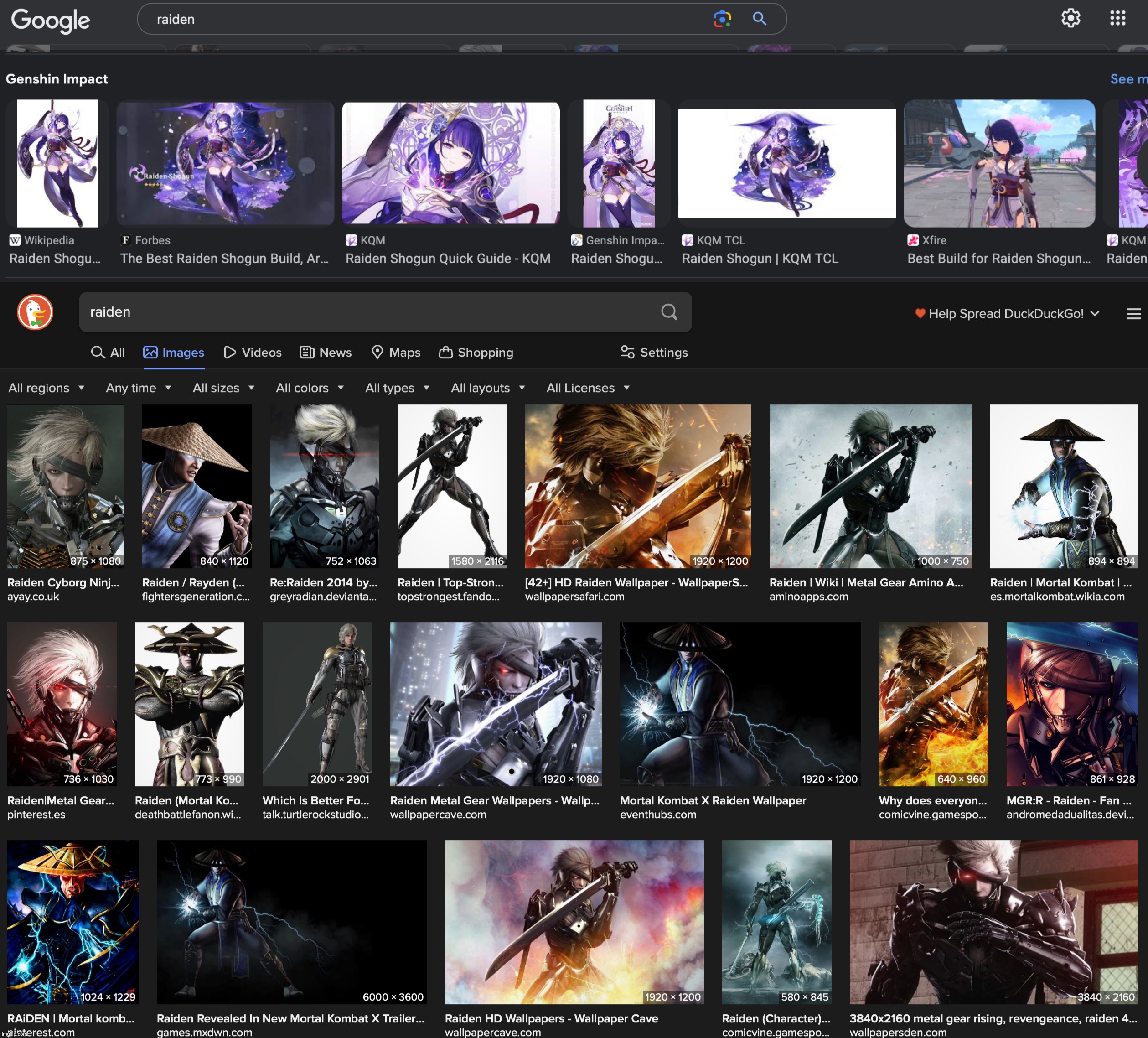This screenshot has height=1038, width=1148.
Task: Switch to the Shopping tab
Action: point(476,353)
